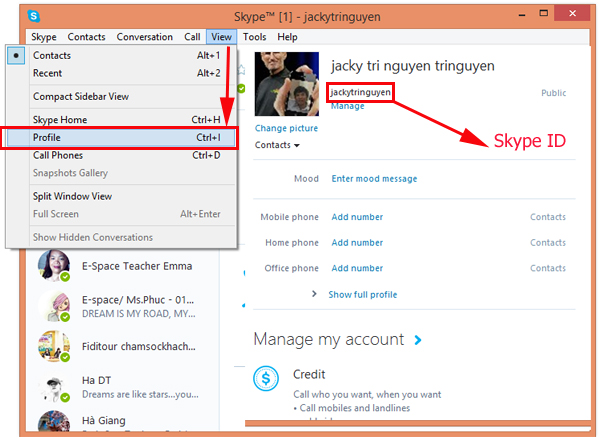Choose Profile from the View menu
Viewport: 600px width, 437px height.
(61, 137)
